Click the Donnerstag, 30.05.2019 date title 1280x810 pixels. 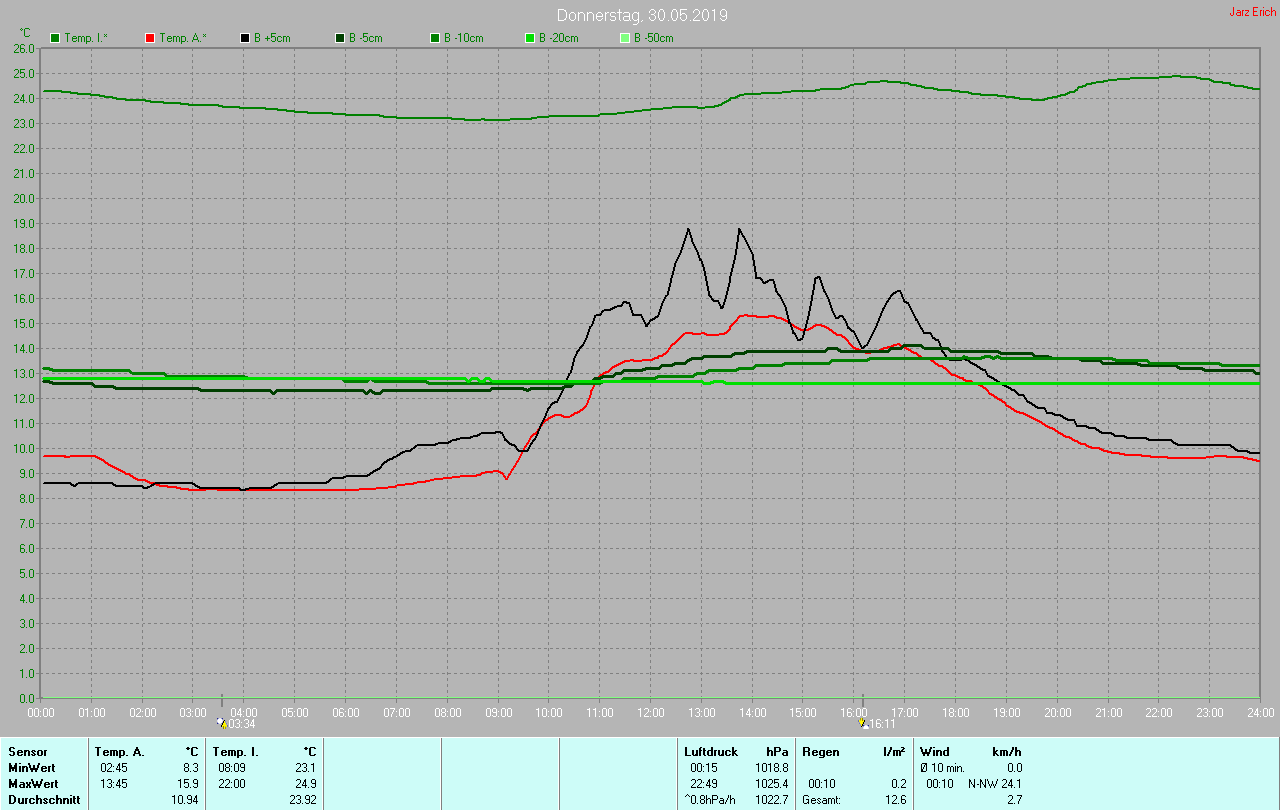click(x=642, y=16)
